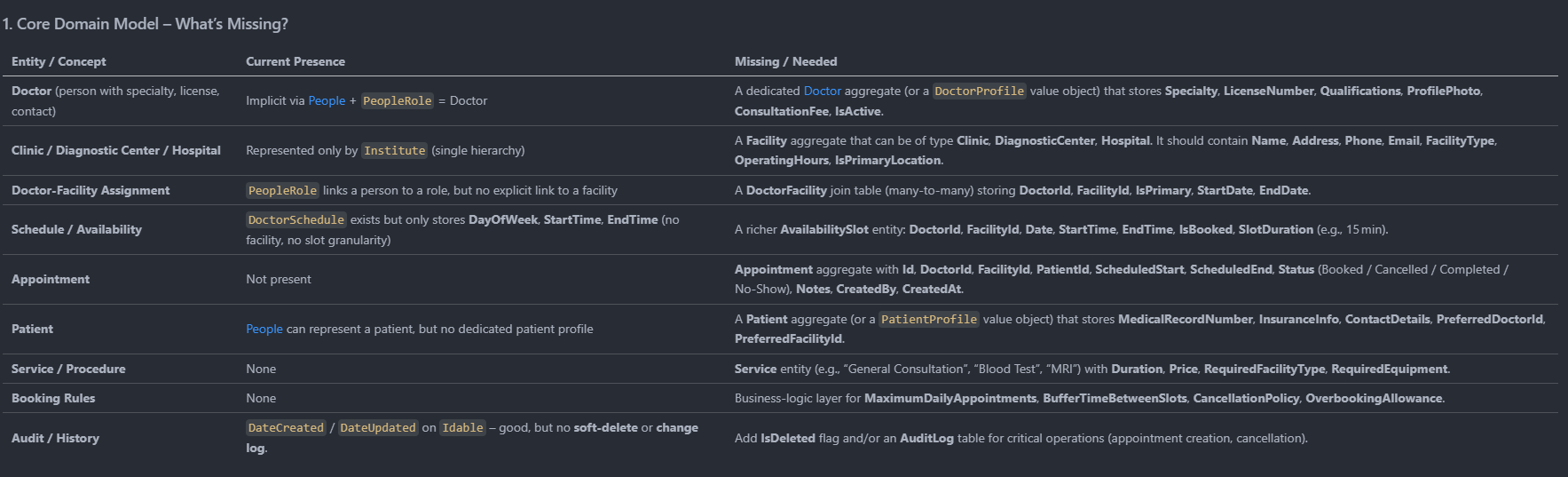Select the DateCreated code tag
The width and height of the screenshot is (1568, 477).
point(286,428)
